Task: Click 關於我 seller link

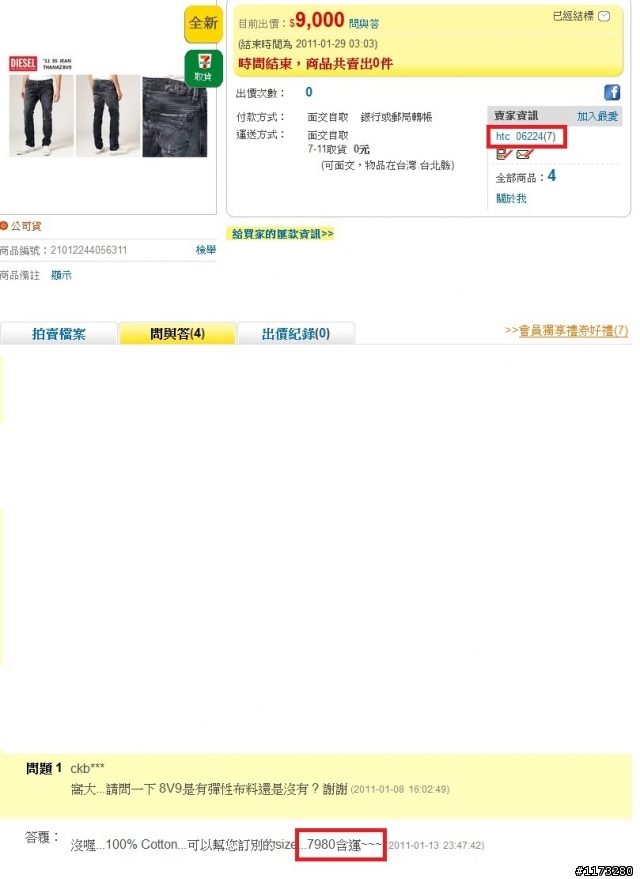Action: coord(511,198)
